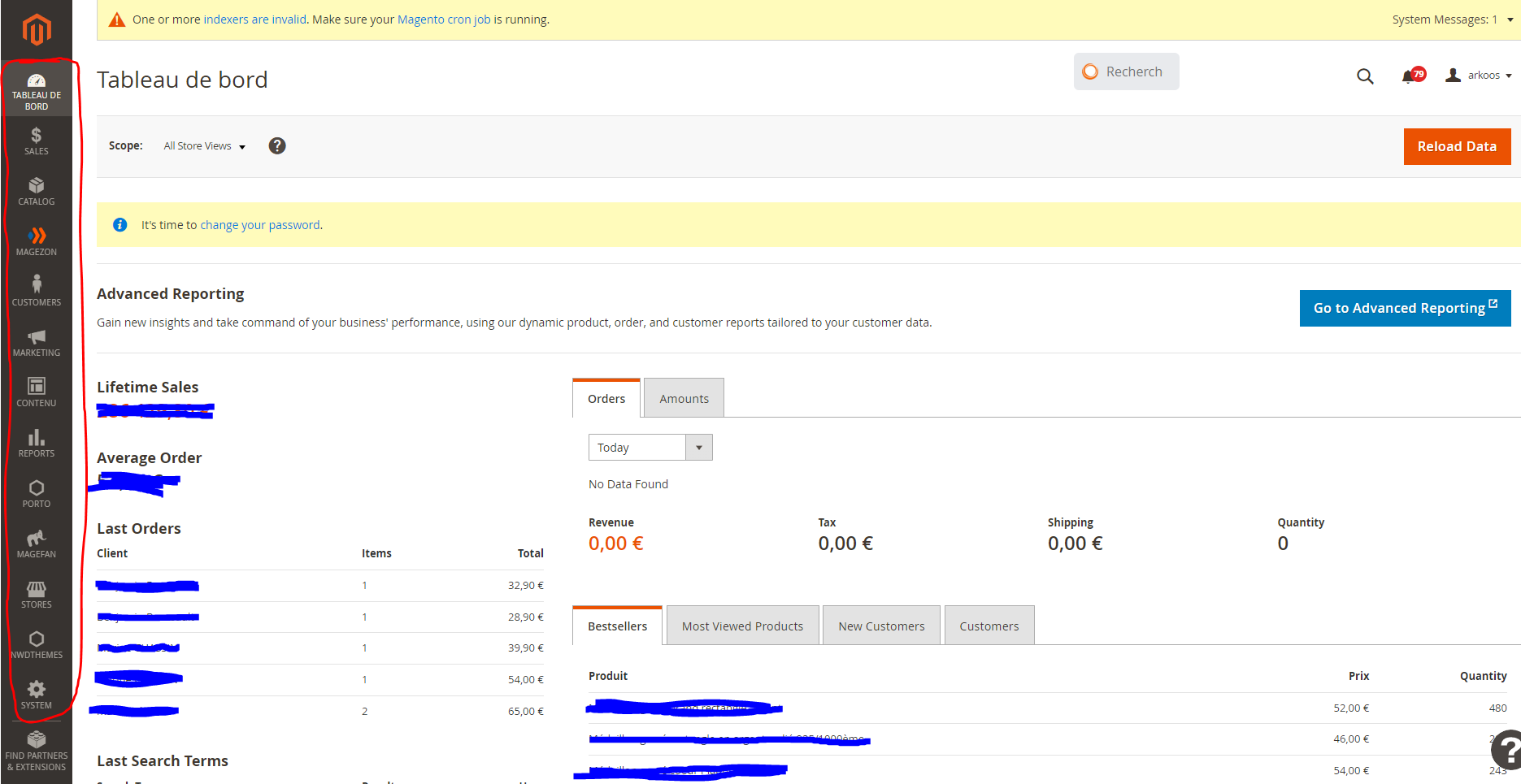Open the Marketing sidebar section
Image resolution: width=1521 pixels, height=784 pixels.
pos(36,341)
